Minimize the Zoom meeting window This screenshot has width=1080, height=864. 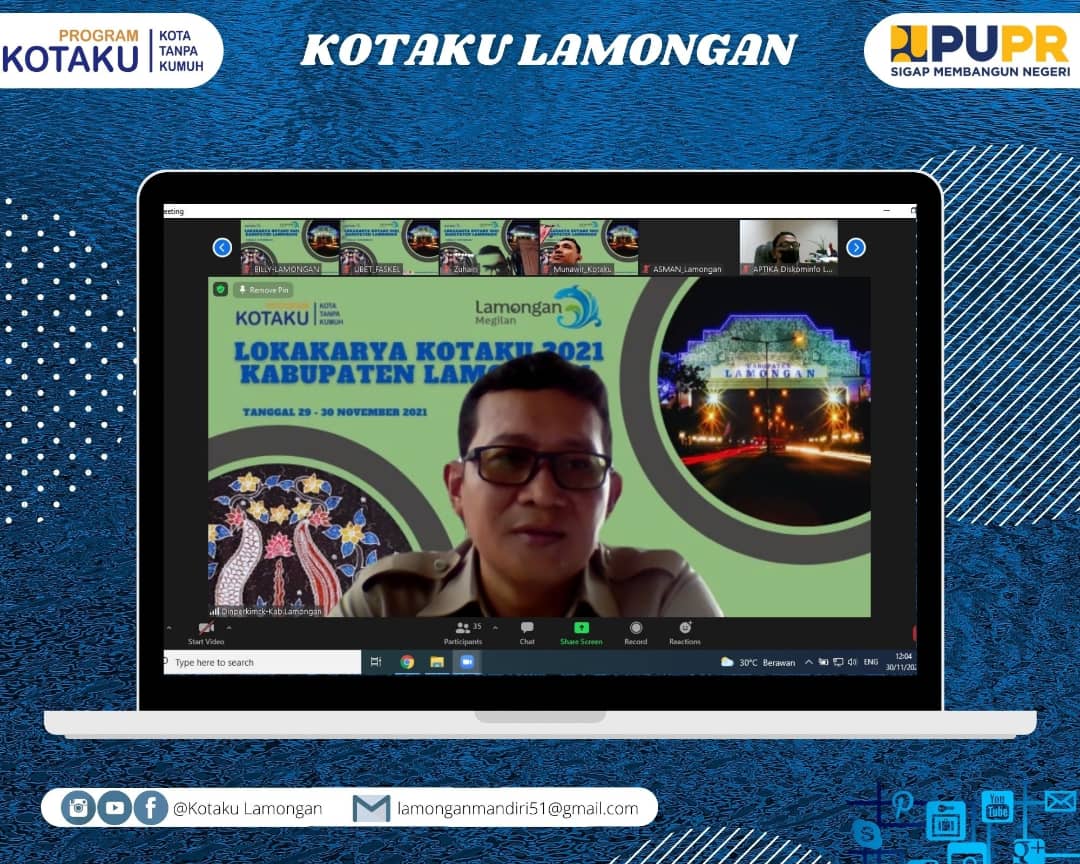(x=887, y=211)
